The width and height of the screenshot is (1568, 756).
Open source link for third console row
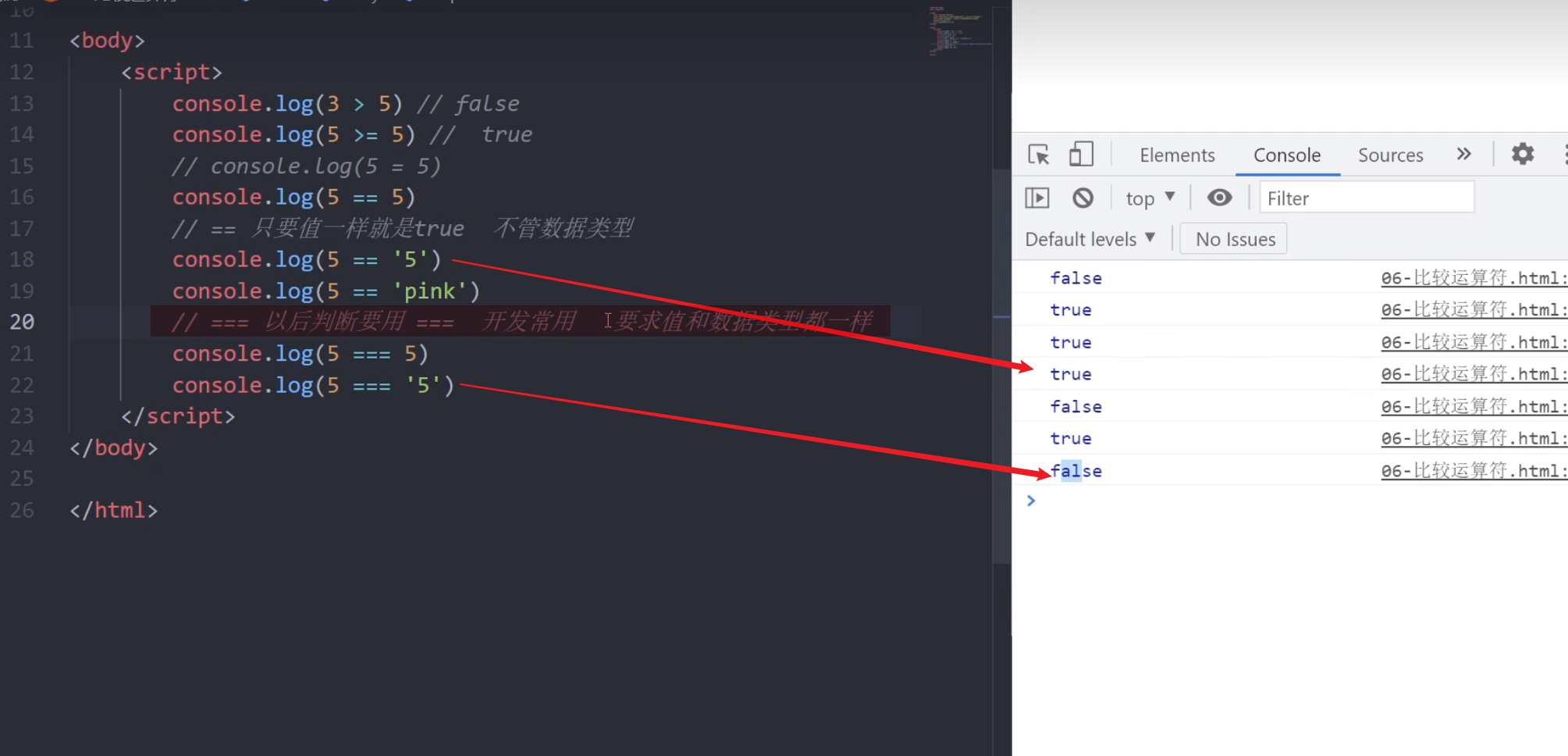pyautogui.click(x=1474, y=342)
